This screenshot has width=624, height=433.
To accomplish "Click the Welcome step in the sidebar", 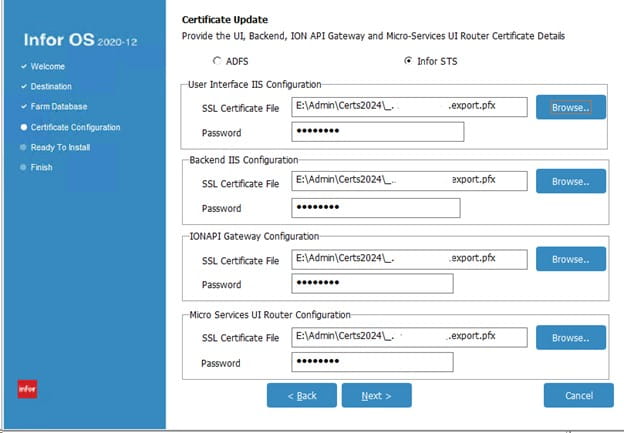I will point(47,66).
